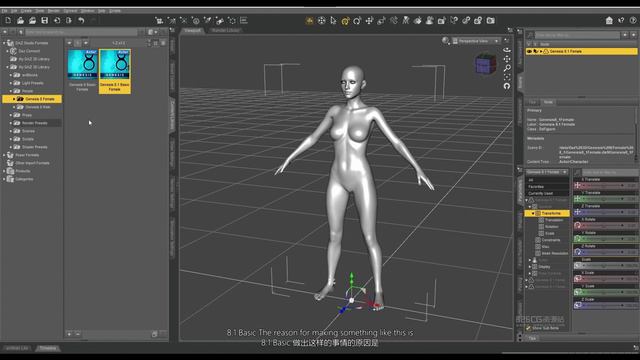Click the Z Scale parameter icon

click(x=578, y=305)
